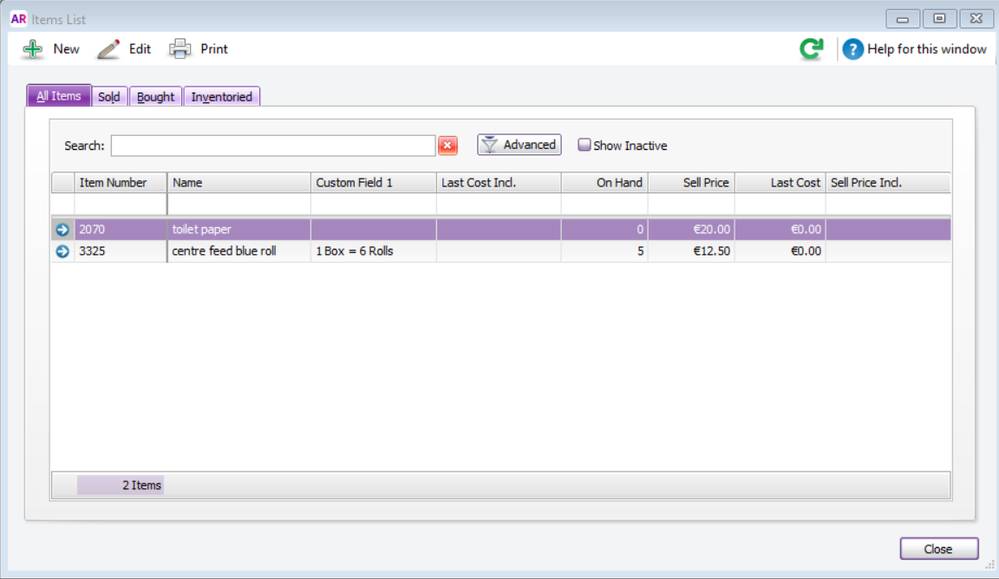Click the printer Print icon
999x579 pixels.
click(x=180, y=49)
